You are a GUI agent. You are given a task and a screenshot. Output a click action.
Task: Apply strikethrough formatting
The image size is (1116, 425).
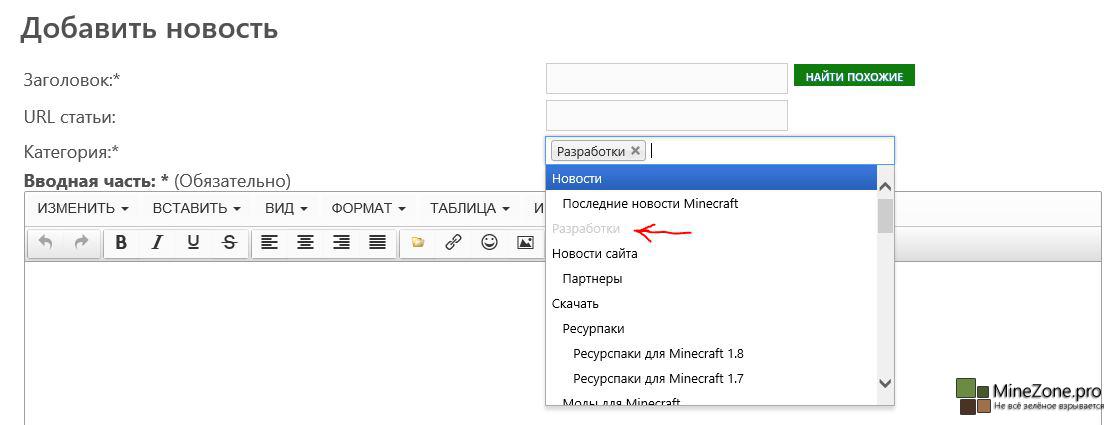pyautogui.click(x=229, y=242)
